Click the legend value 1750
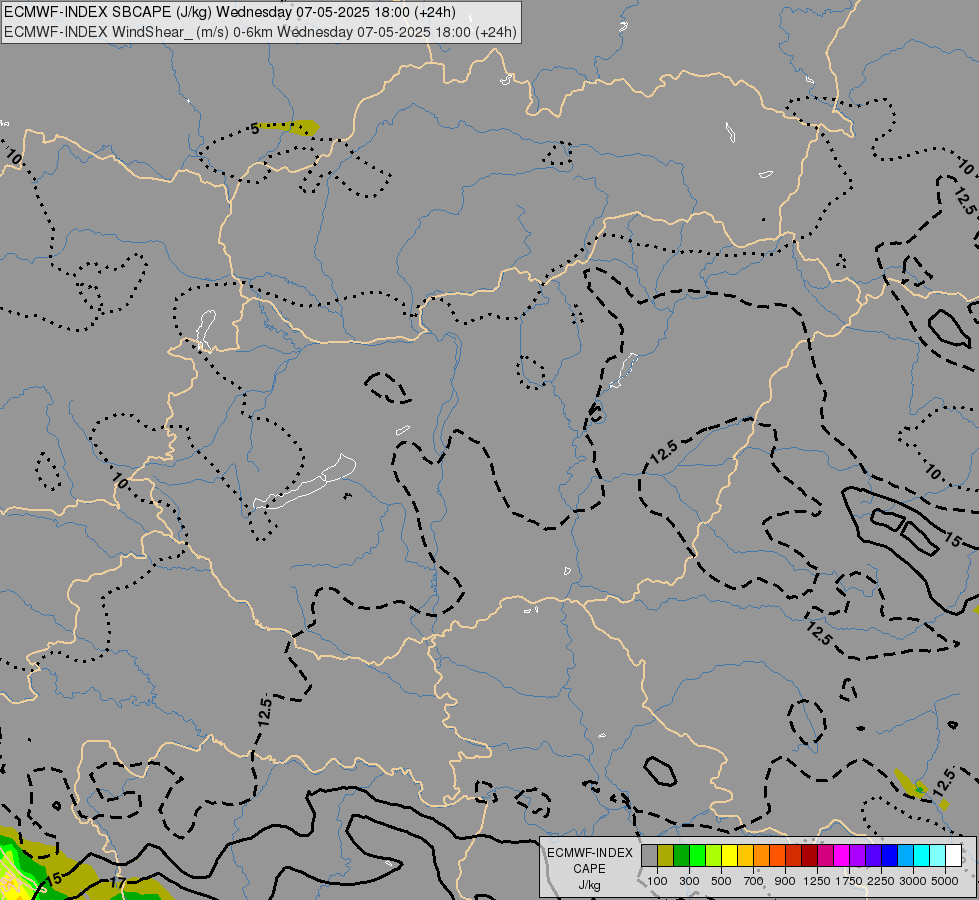The height and width of the screenshot is (900, 979). tap(849, 881)
